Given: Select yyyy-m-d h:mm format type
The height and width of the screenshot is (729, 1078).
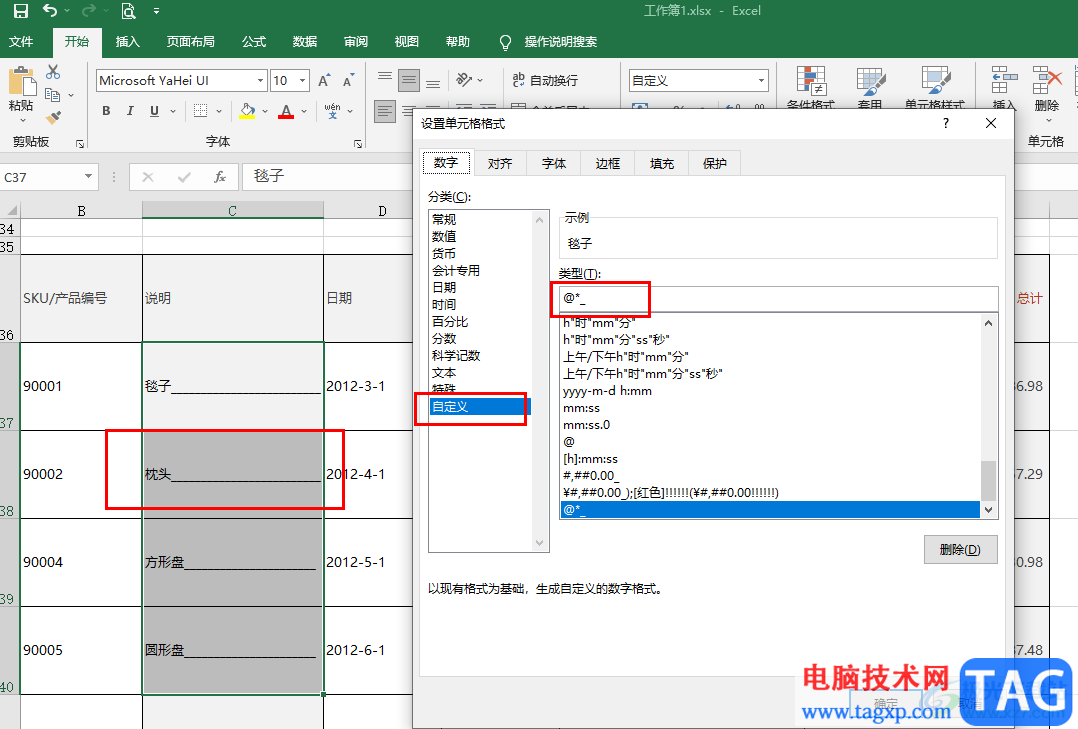Looking at the screenshot, I should (x=607, y=391).
